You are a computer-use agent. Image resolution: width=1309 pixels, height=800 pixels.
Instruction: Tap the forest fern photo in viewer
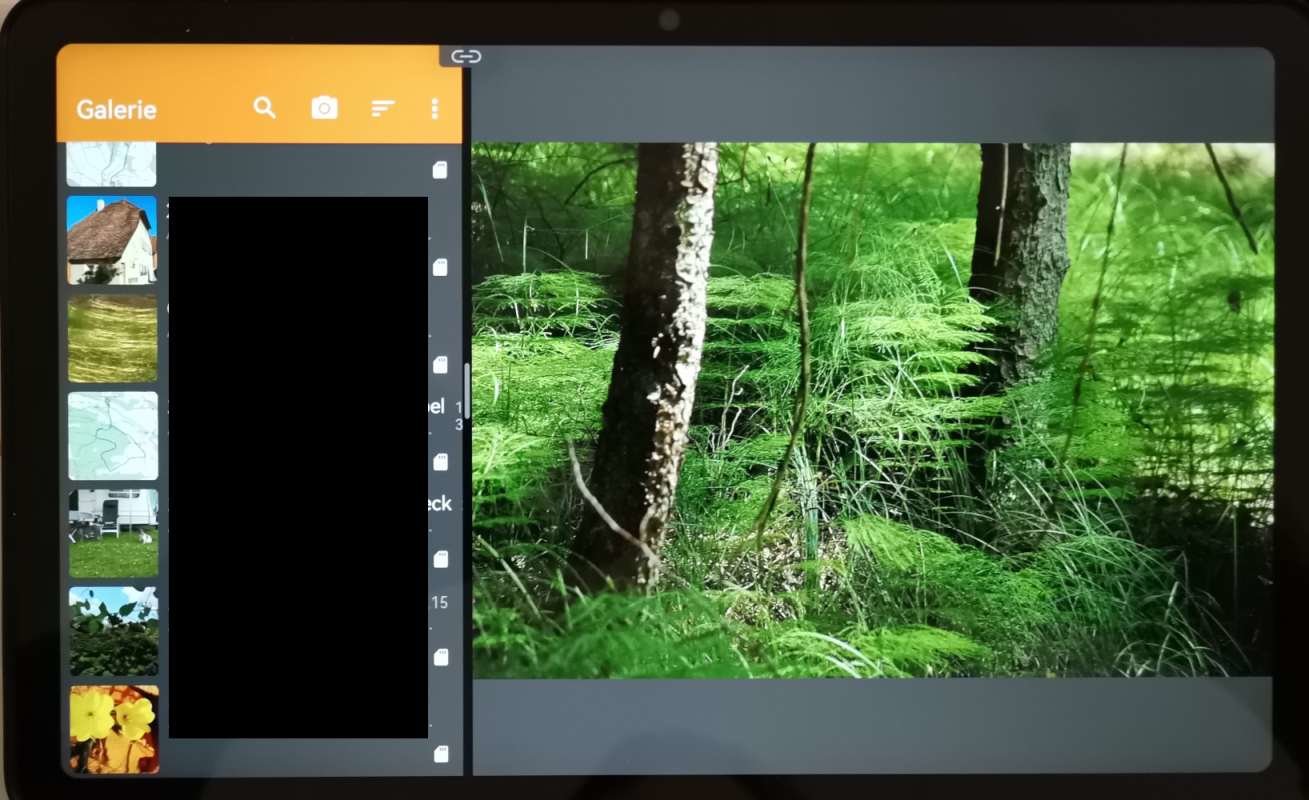pyautogui.click(x=872, y=410)
